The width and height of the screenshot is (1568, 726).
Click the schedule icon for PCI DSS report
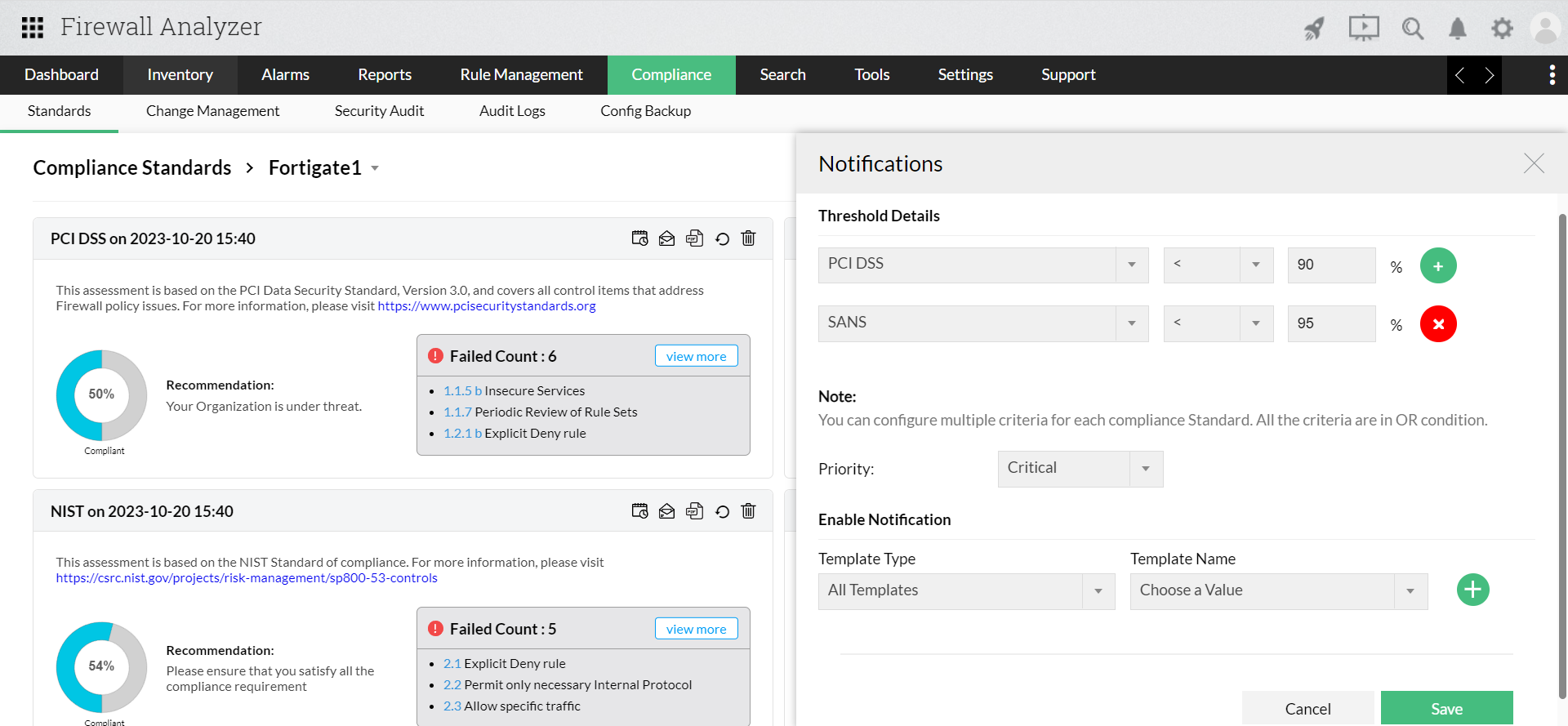click(x=639, y=238)
